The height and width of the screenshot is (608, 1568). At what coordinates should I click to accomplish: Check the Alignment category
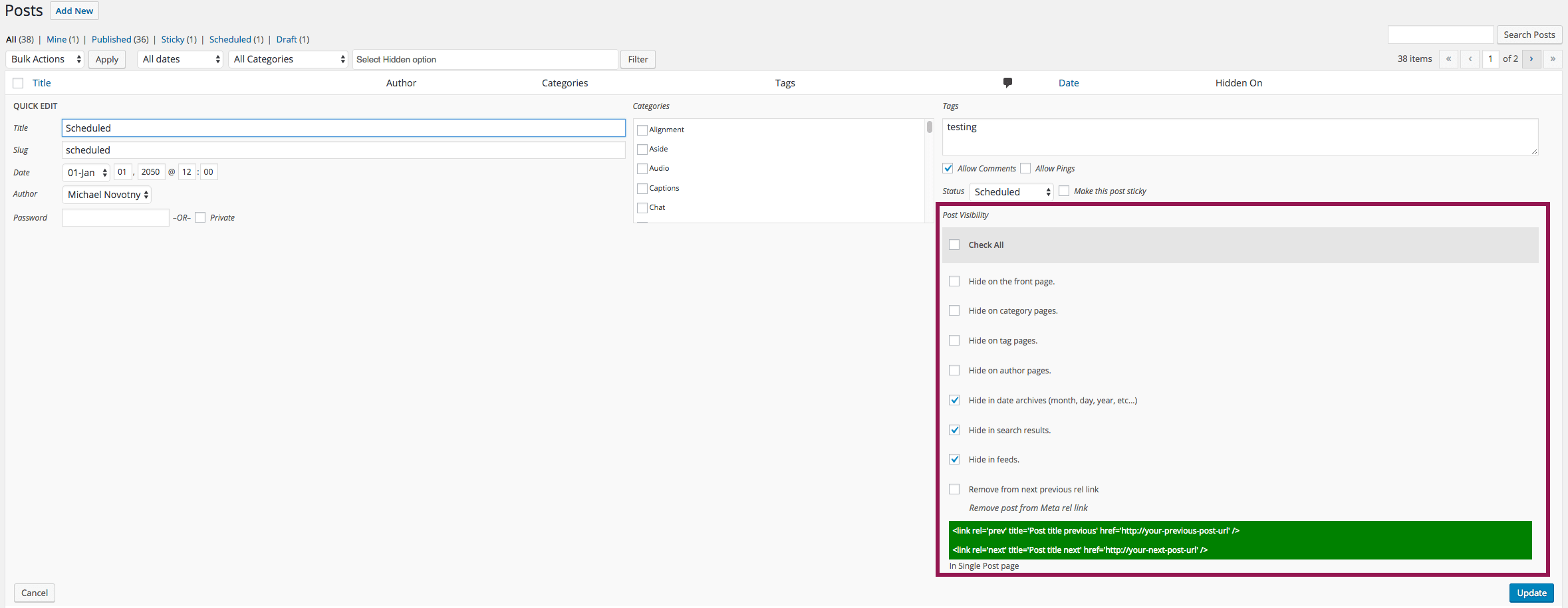pyautogui.click(x=642, y=130)
